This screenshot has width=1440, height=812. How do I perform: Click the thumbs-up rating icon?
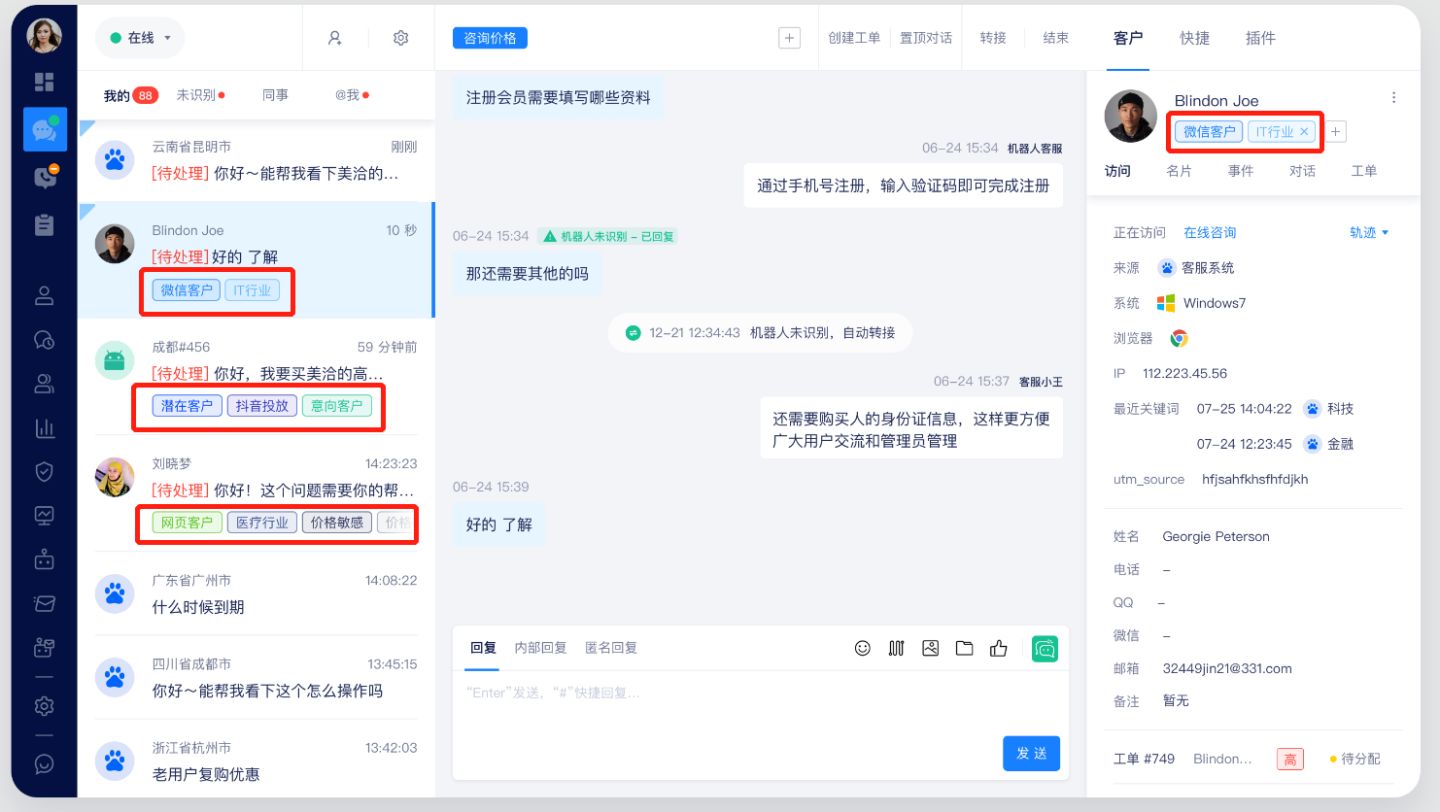998,648
